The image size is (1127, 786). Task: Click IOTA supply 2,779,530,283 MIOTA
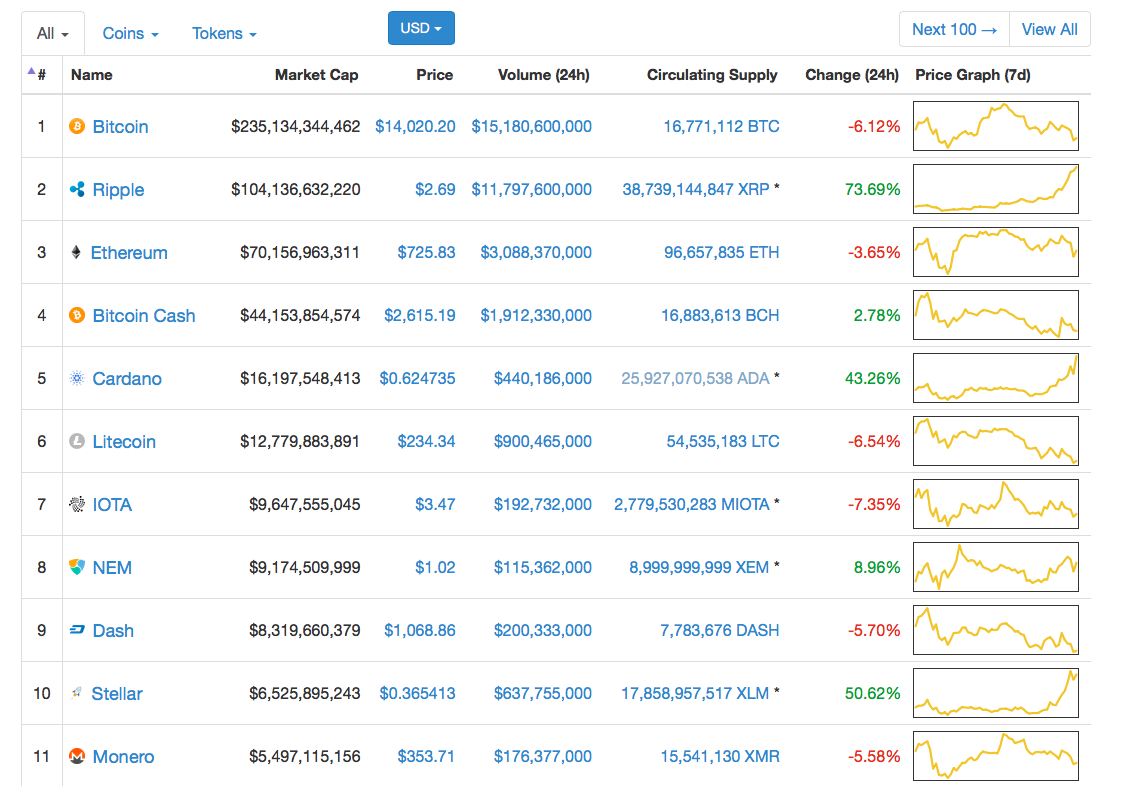(691, 504)
